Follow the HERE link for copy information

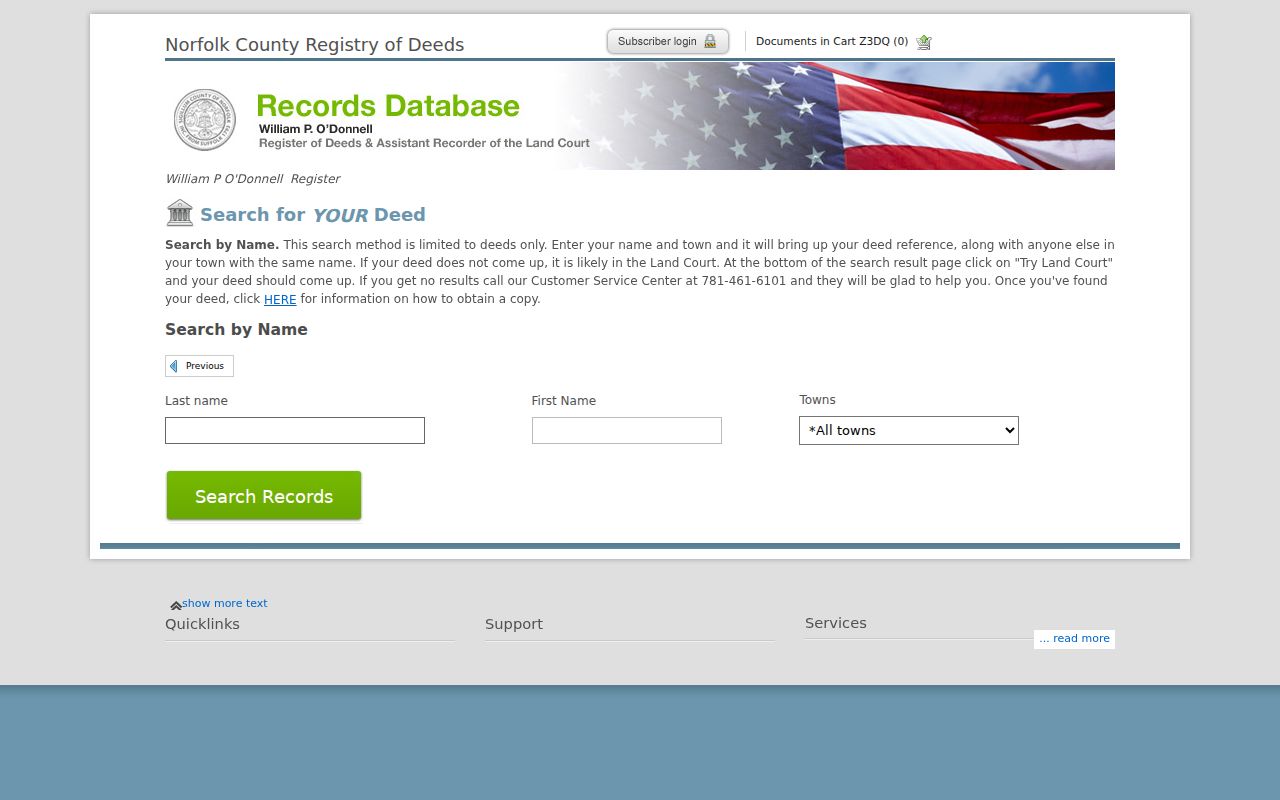[x=280, y=299]
